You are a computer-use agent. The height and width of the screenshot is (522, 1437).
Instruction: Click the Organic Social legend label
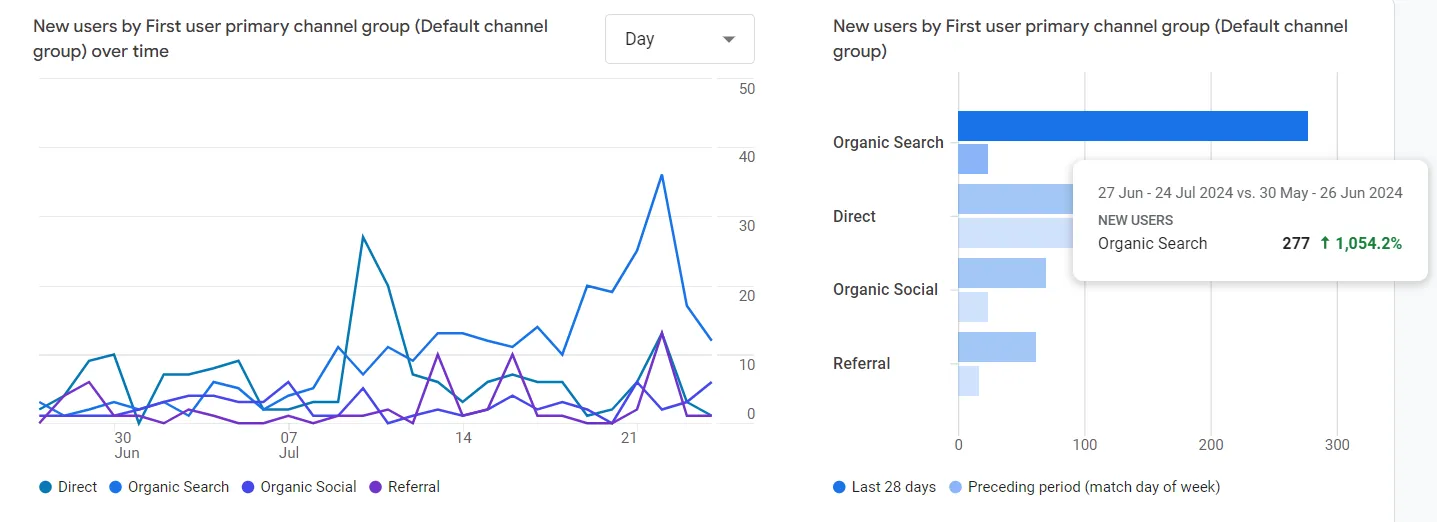point(308,487)
